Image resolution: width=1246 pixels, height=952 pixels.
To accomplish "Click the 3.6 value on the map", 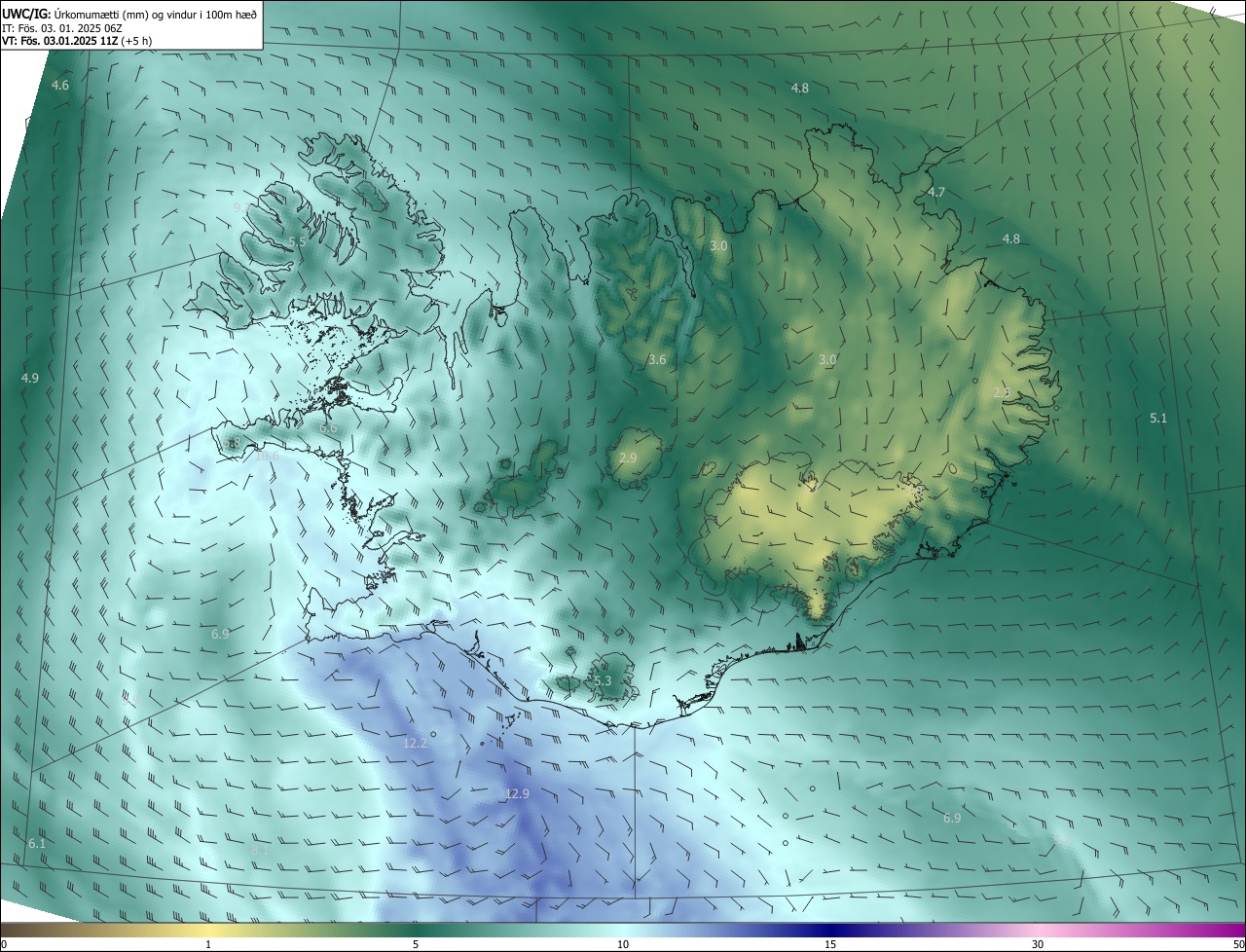I will tap(657, 360).
